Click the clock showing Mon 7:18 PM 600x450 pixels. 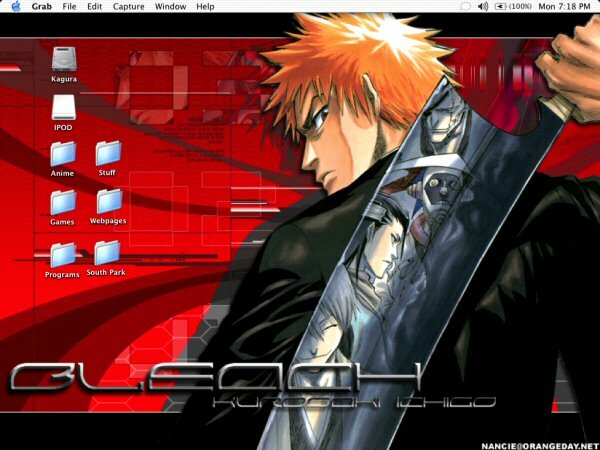[x=564, y=7]
